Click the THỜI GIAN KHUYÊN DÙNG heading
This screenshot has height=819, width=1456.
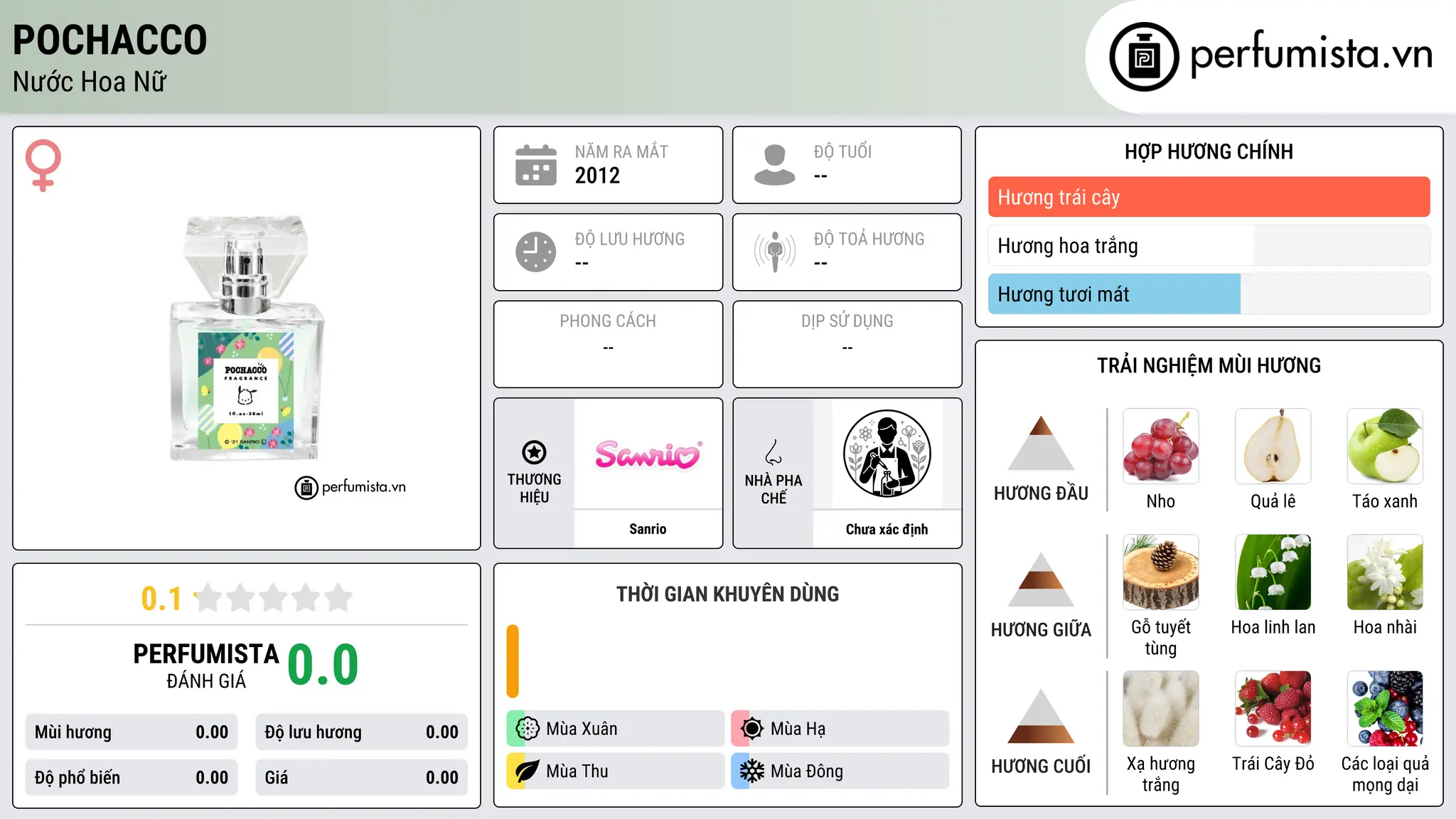(x=727, y=594)
